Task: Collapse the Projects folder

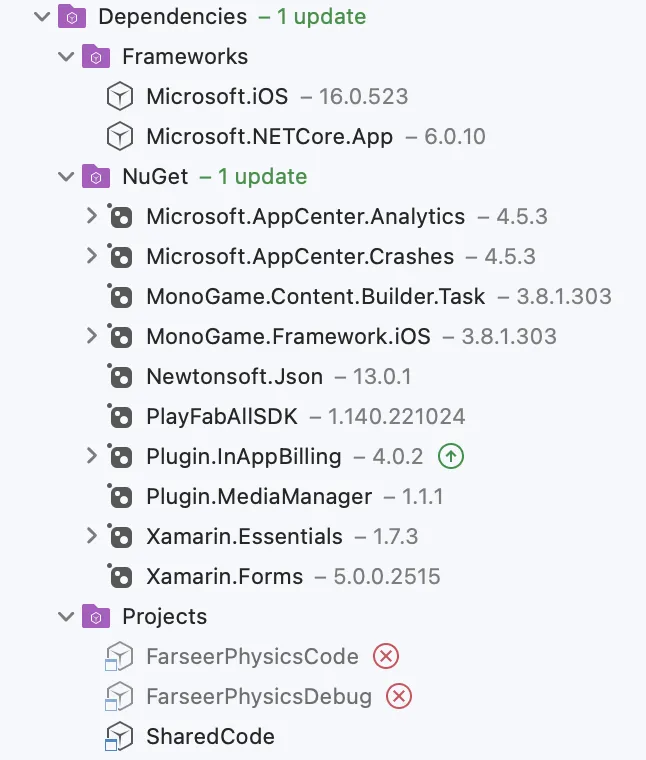Action: click(66, 616)
